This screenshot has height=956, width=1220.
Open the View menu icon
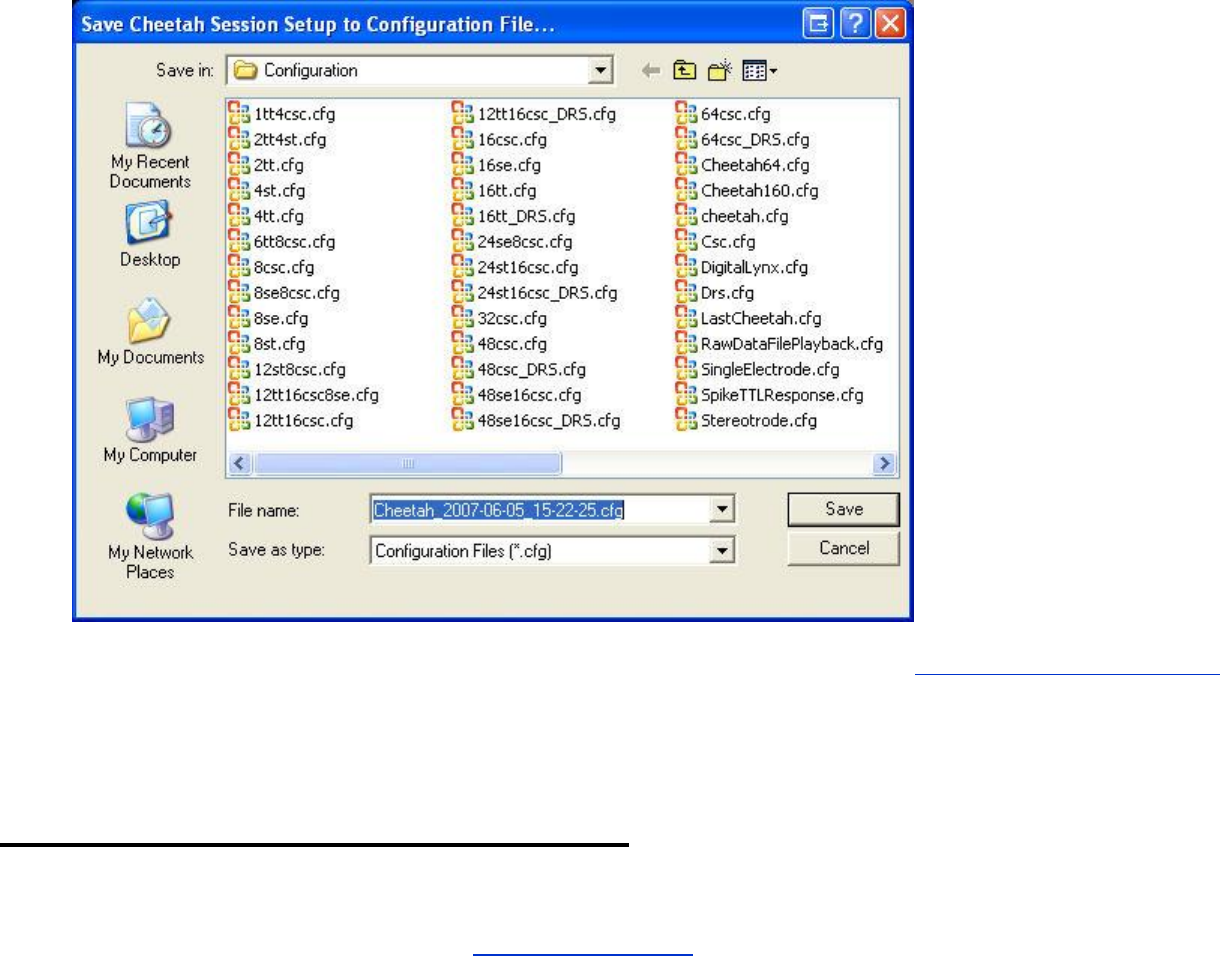coord(760,71)
